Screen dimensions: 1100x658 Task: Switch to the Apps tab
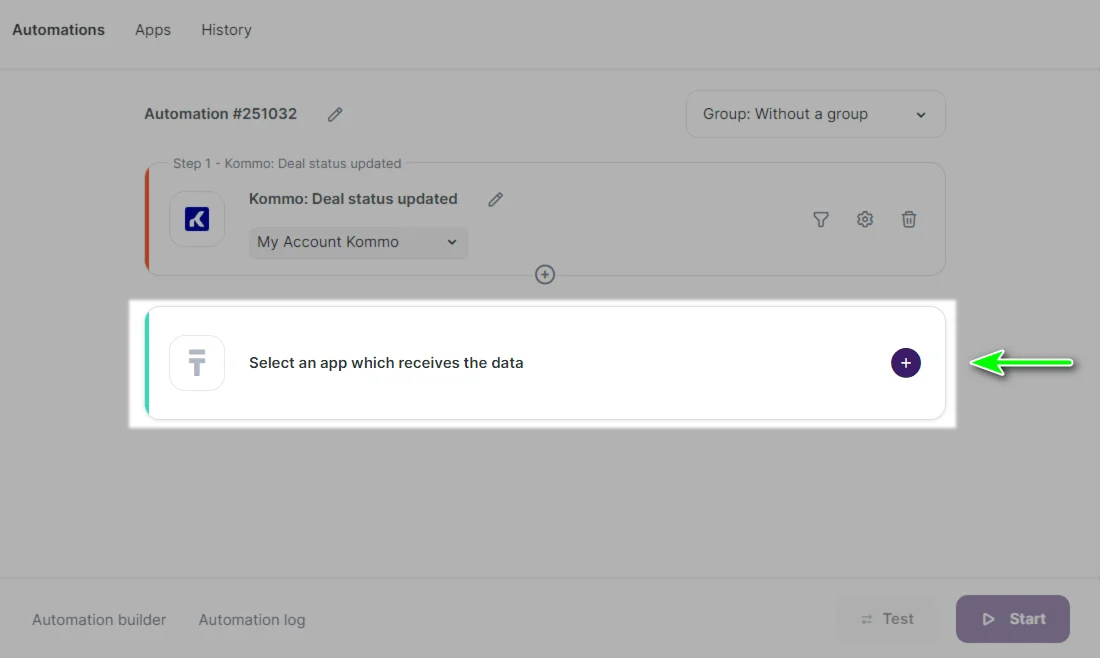(x=152, y=29)
